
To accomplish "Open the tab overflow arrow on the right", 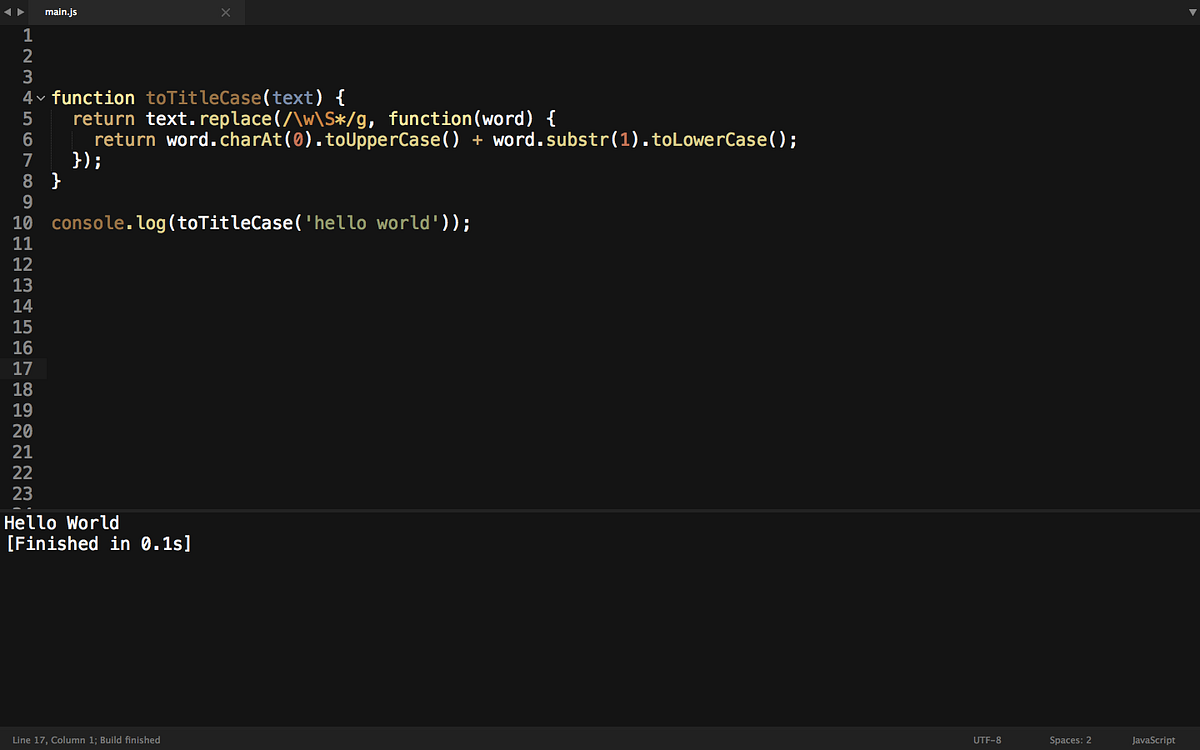I will click(1192, 11).
